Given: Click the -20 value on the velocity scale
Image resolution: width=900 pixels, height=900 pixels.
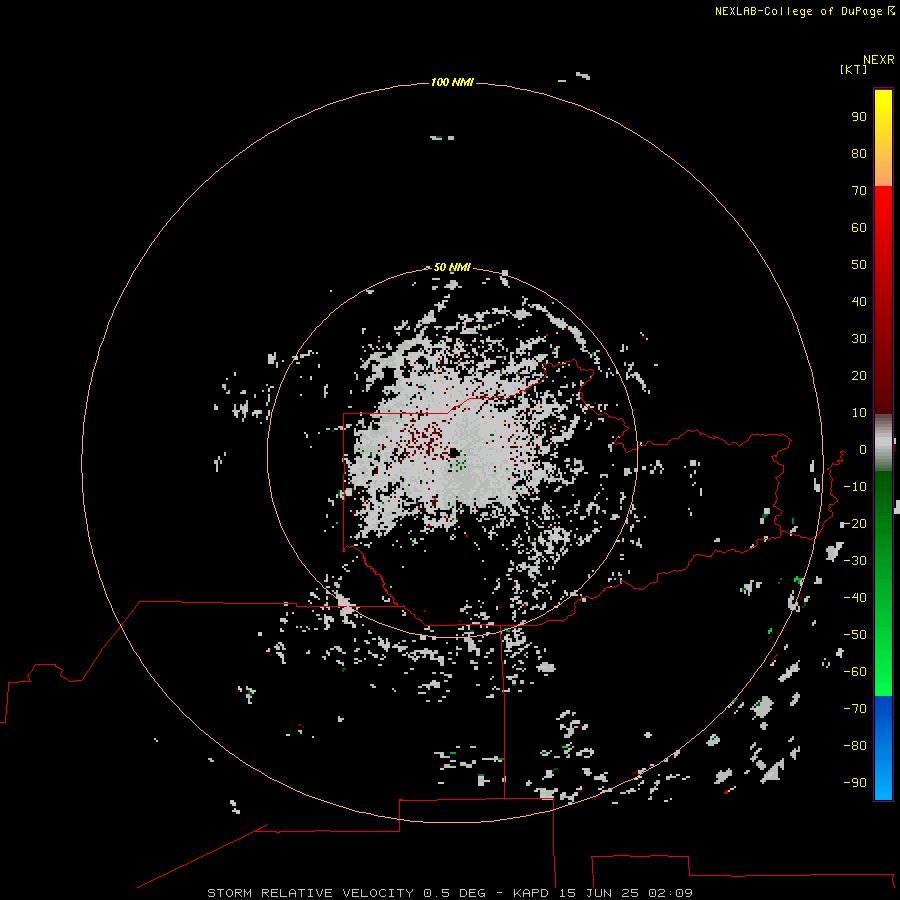Looking at the screenshot, I should click(x=855, y=524).
